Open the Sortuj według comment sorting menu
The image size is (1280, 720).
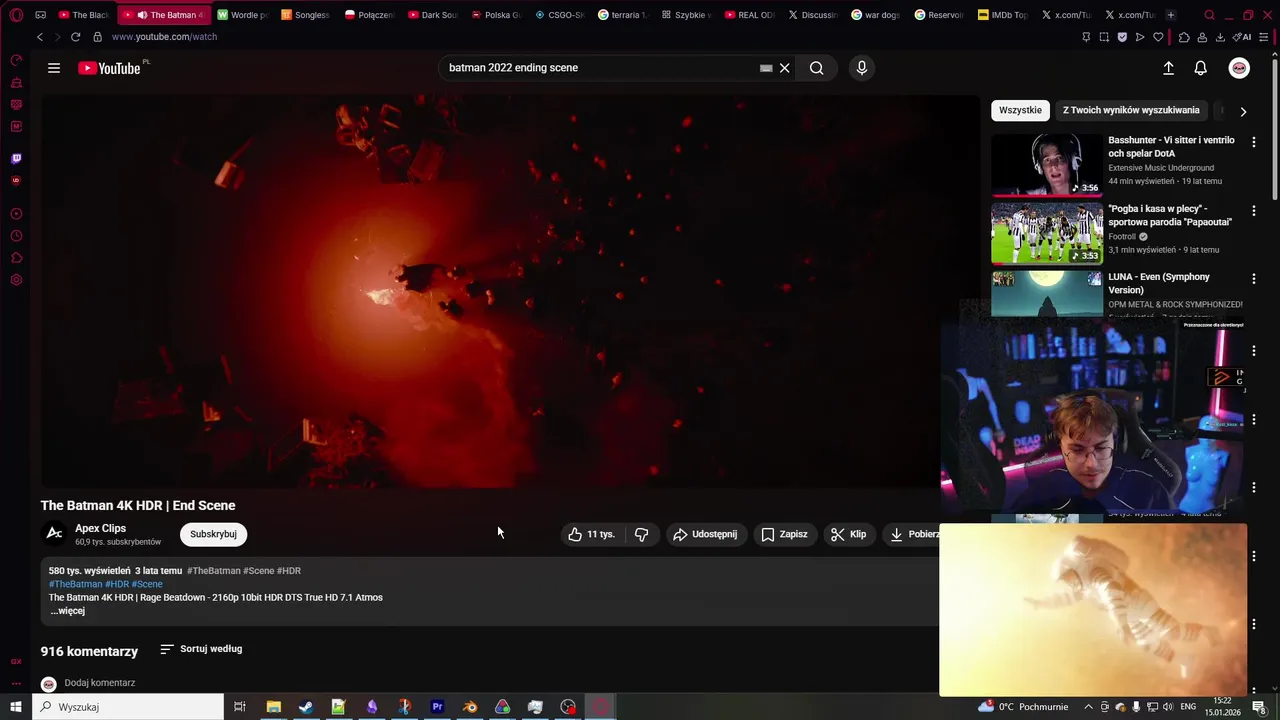click(201, 649)
